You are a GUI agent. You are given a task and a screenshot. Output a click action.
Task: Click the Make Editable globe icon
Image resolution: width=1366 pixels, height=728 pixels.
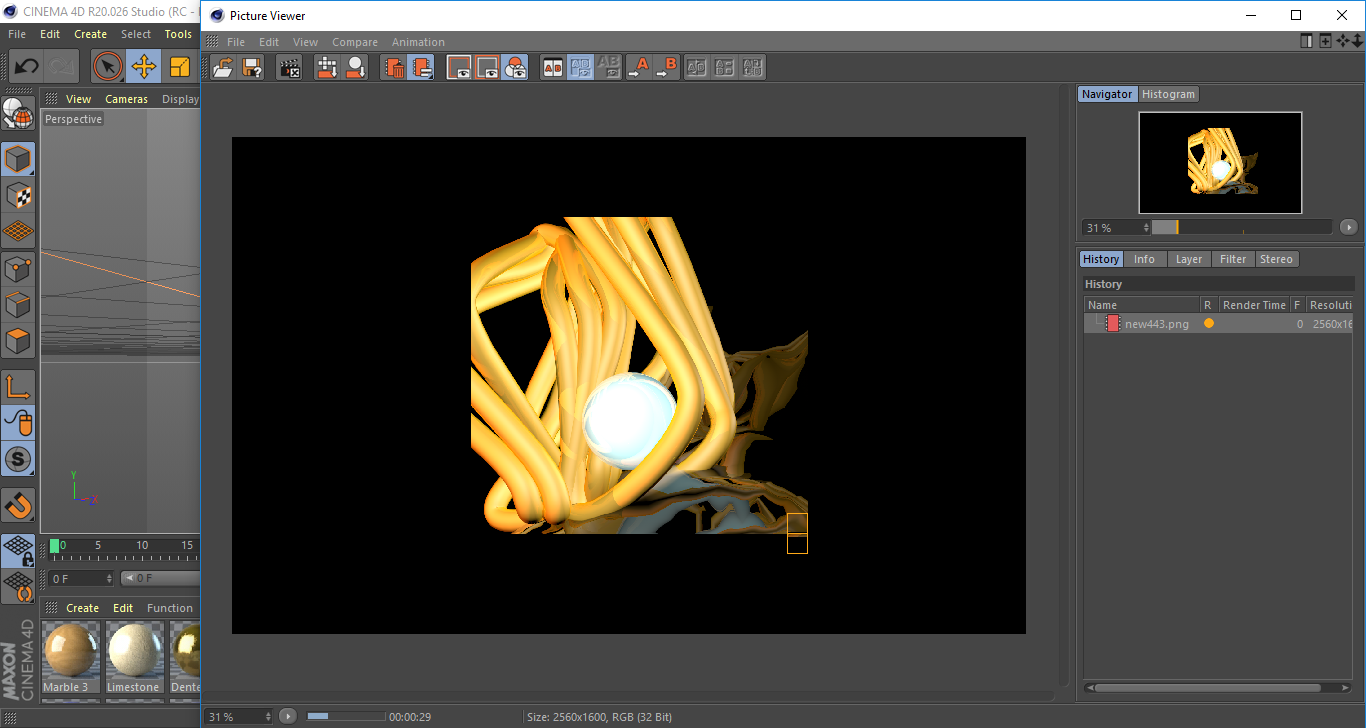(18, 113)
